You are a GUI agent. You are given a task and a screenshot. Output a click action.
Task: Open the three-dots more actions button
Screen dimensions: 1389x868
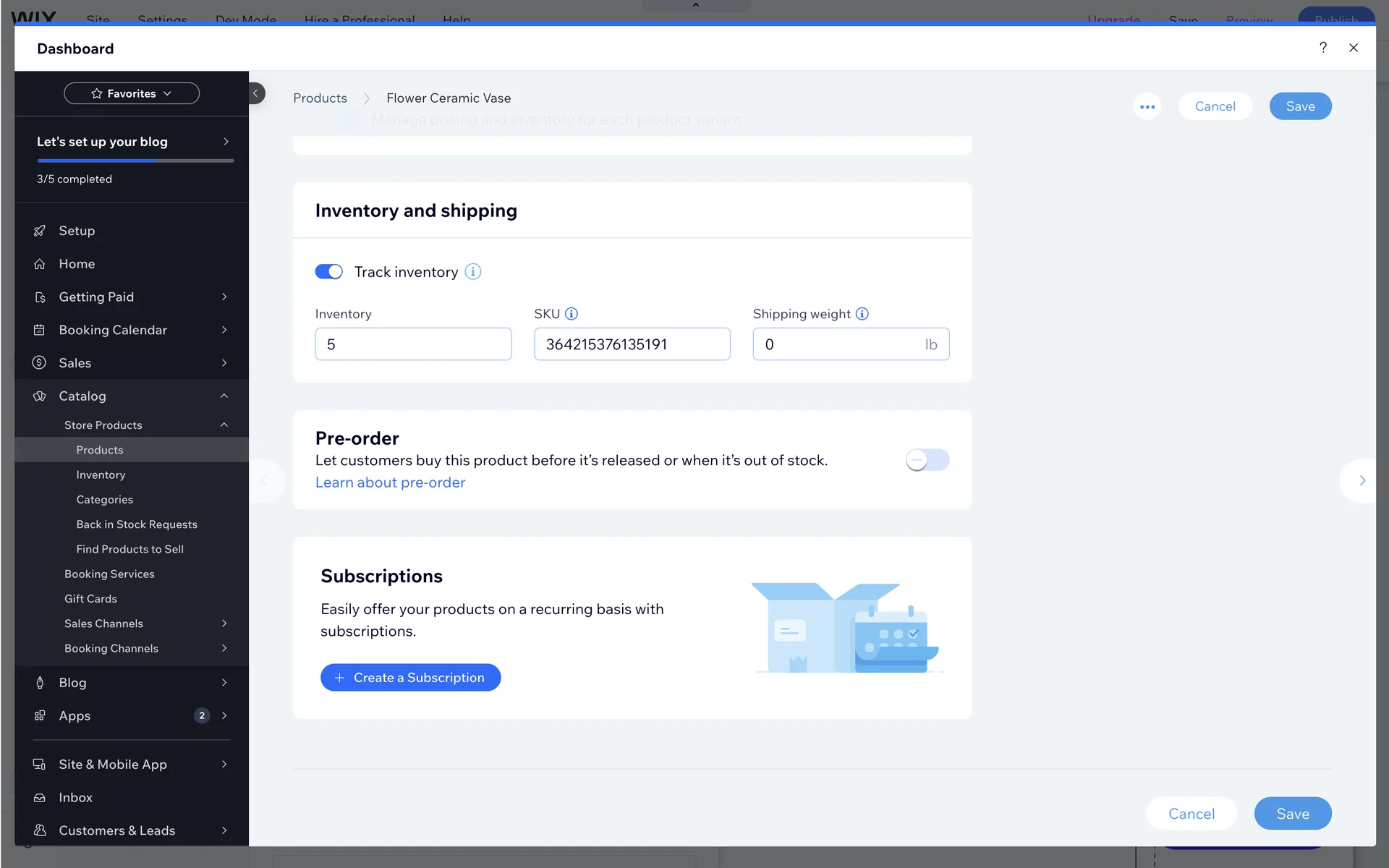[1147, 106]
